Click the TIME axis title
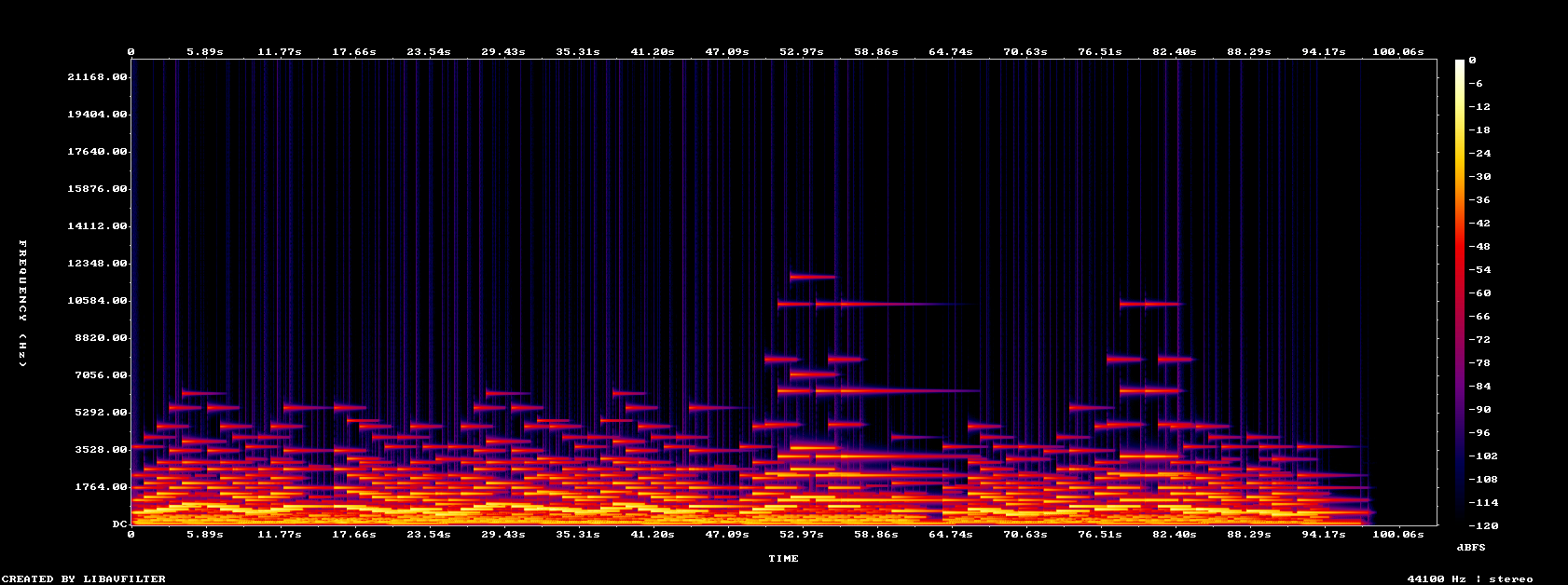 [x=783, y=559]
